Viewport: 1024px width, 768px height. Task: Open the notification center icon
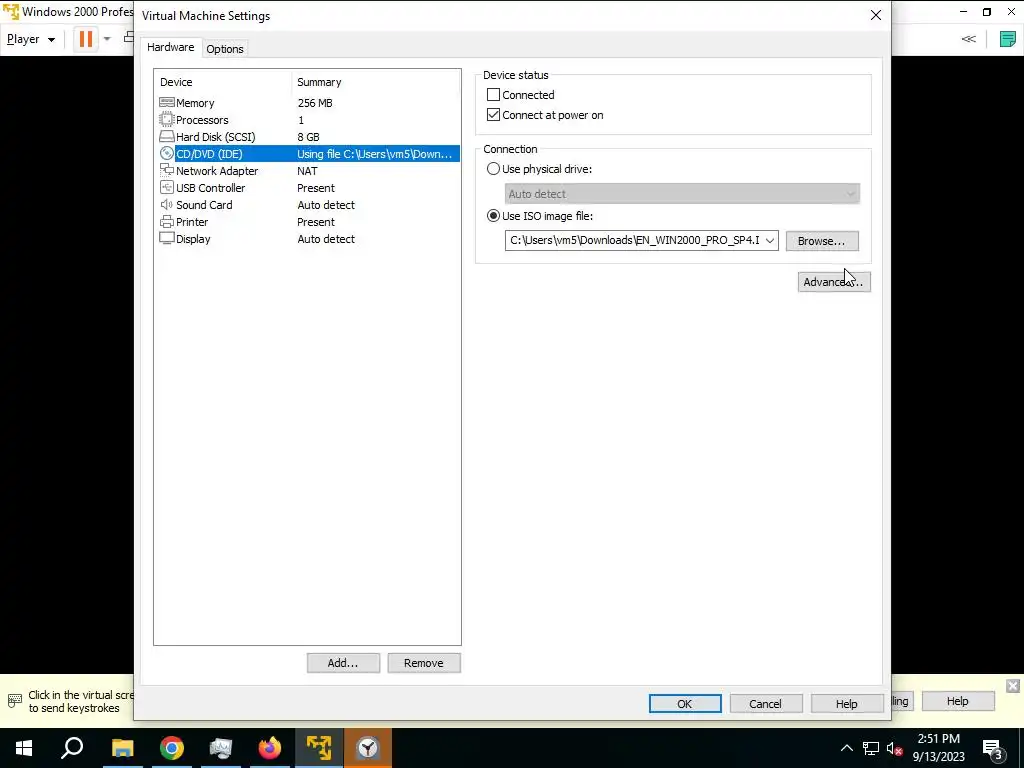(x=992, y=748)
